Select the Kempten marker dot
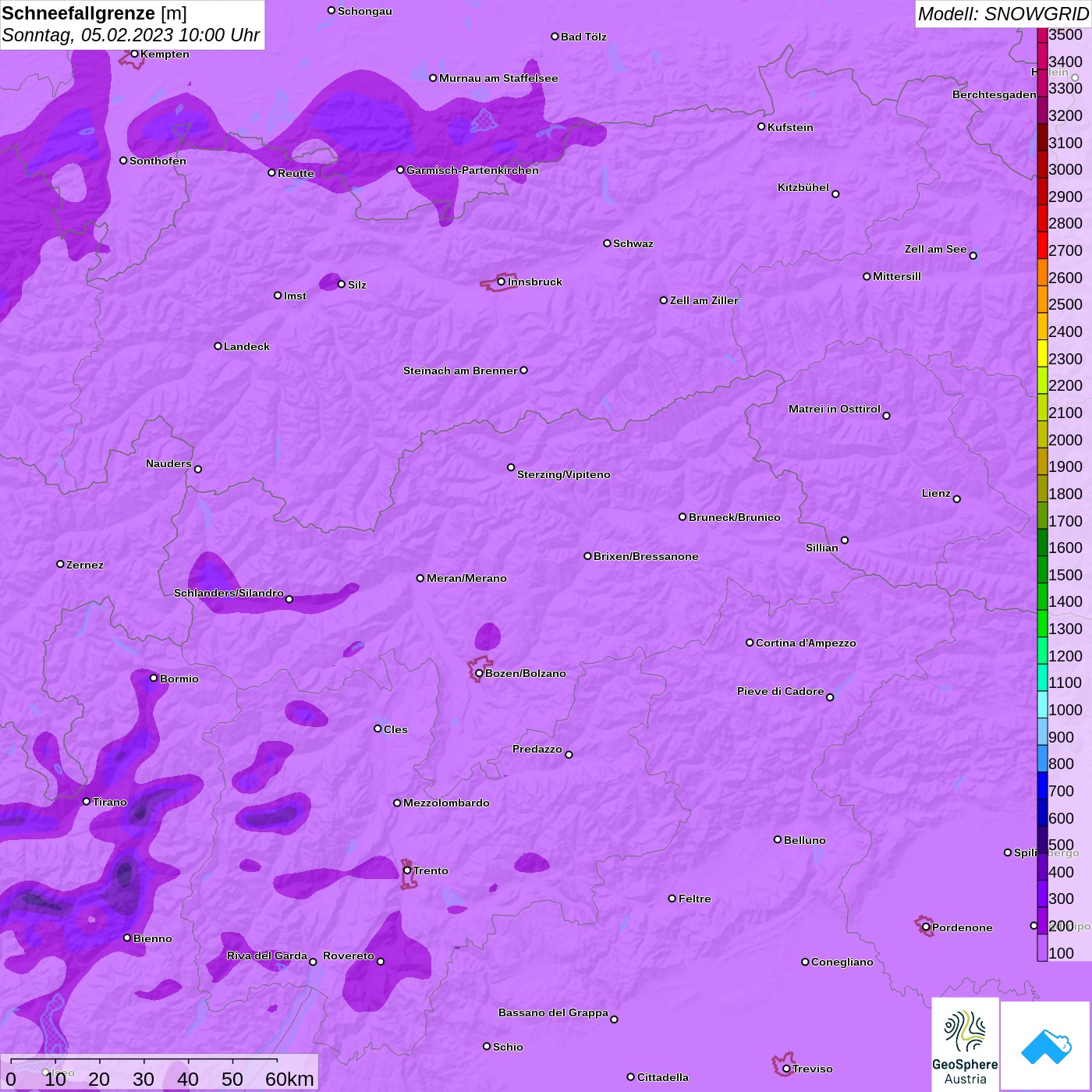The width and height of the screenshot is (1092, 1092). tap(134, 54)
